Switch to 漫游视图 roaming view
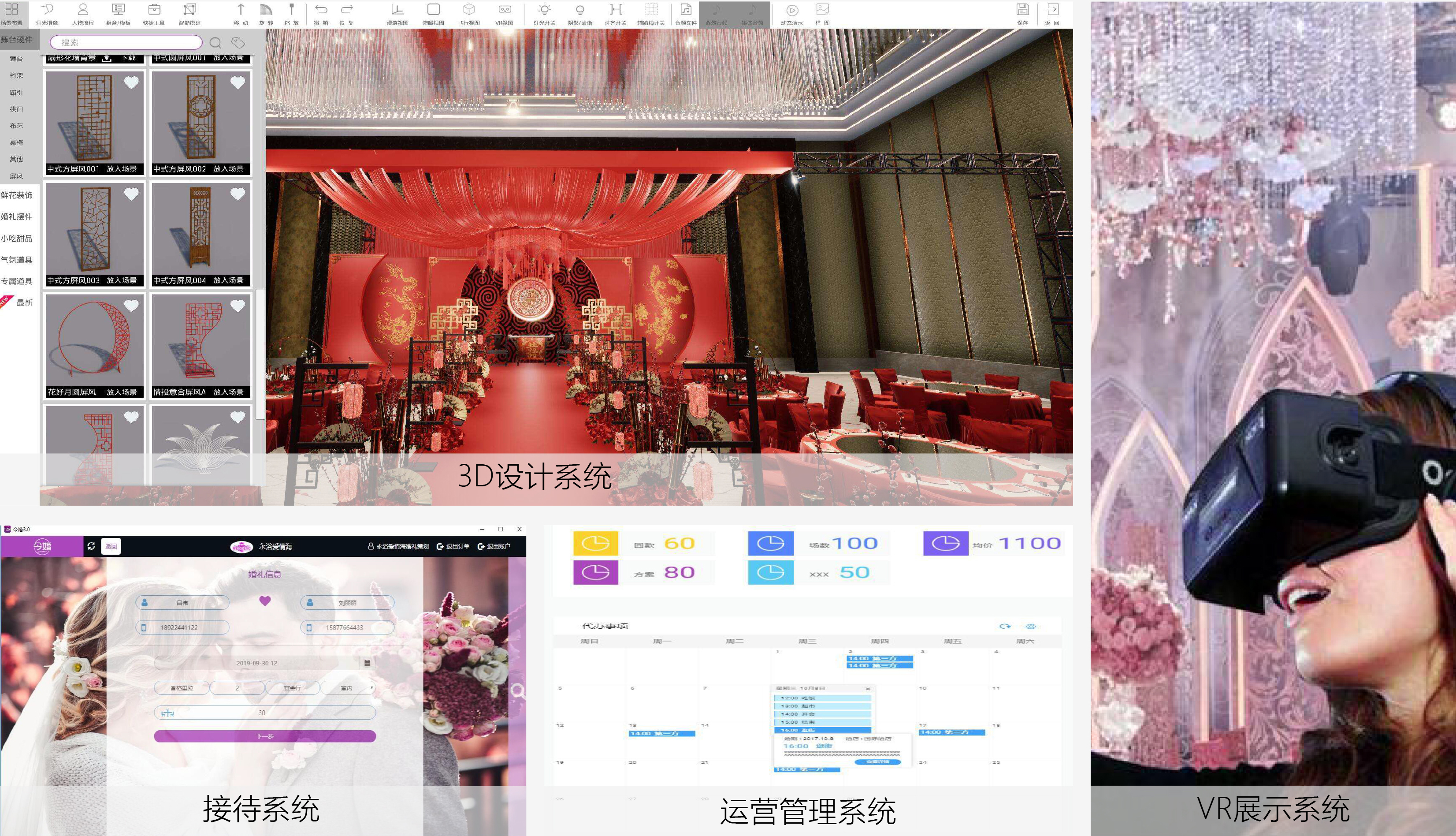The width and height of the screenshot is (1456, 836). coord(397,14)
